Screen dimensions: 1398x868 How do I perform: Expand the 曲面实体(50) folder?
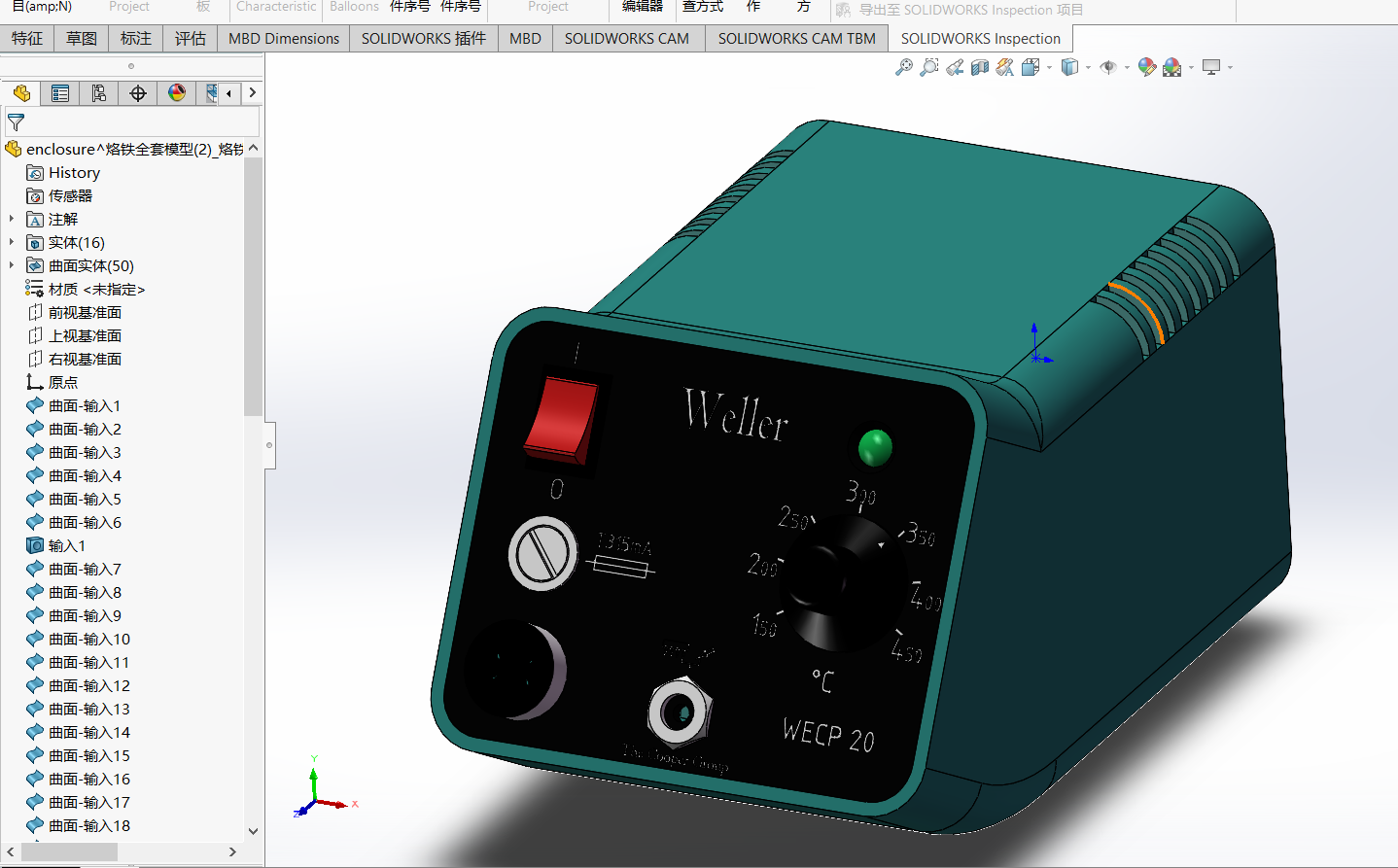pyautogui.click(x=12, y=266)
